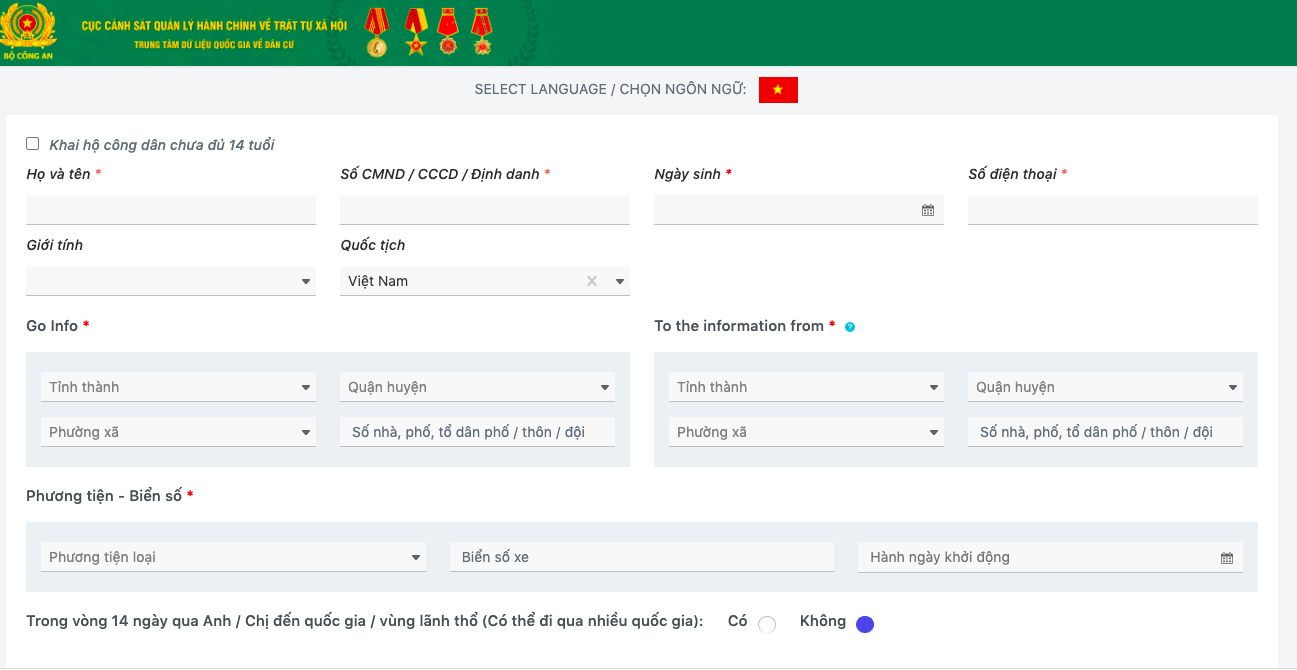Click the Vietnamese flag language icon
The image size is (1297, 670).
tap(778, 90)
